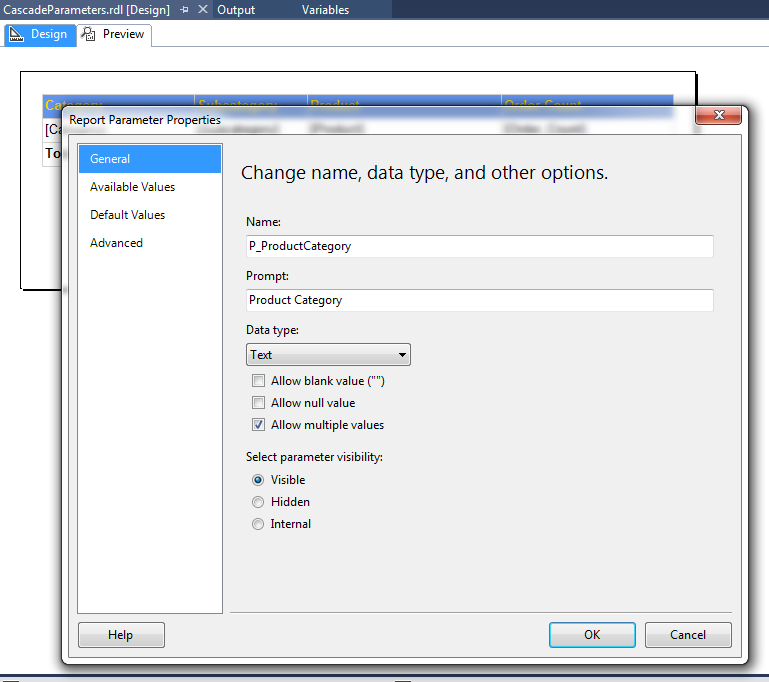
Task: Enable Allow blank value checkbox
Action: [259, 381]
